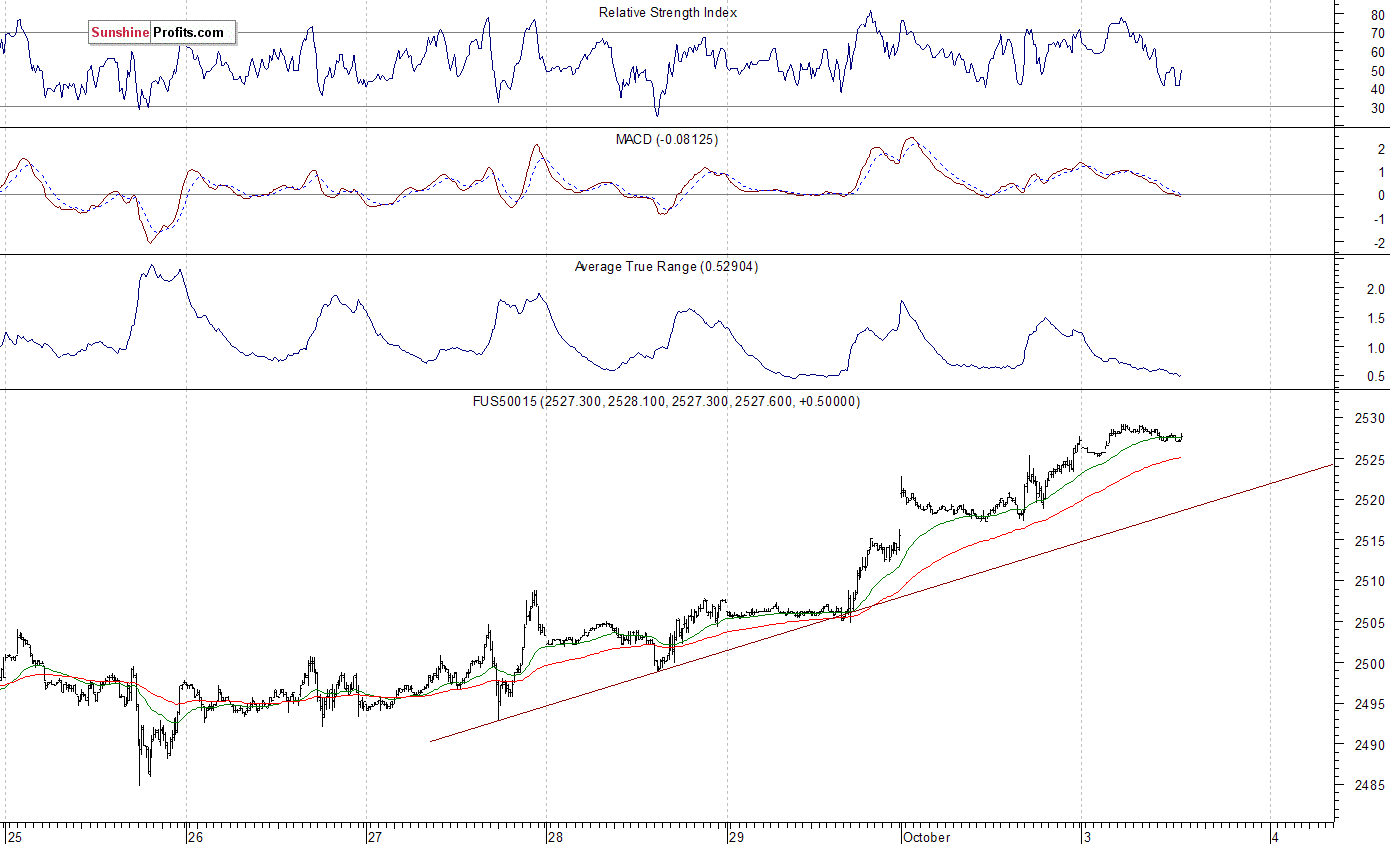Click the 2515 price axis value
The width and height of the screenshot is (1390, 844).
pos(1369,541)
